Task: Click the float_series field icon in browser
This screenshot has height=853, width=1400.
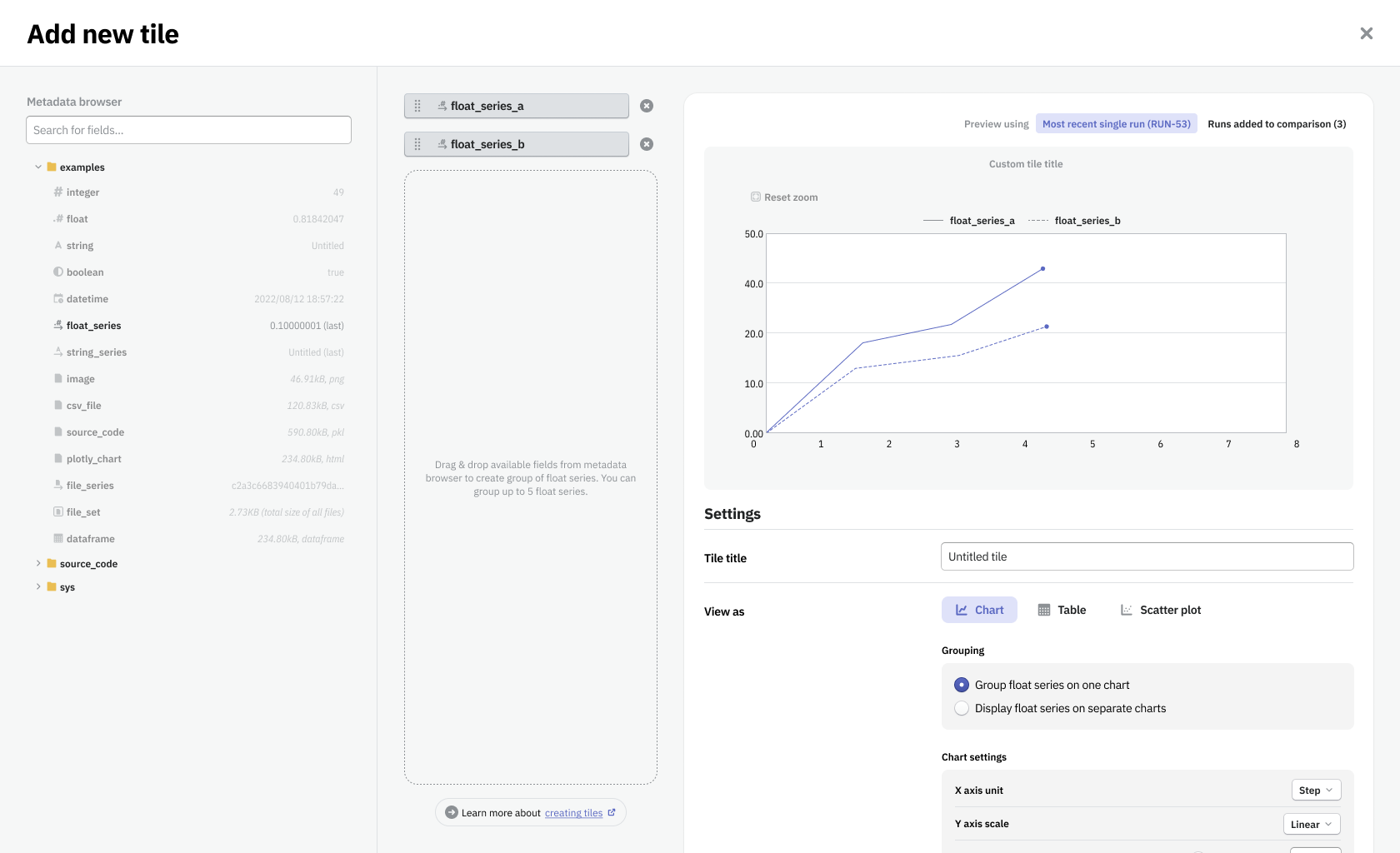Action: click(x=58, y=325)
